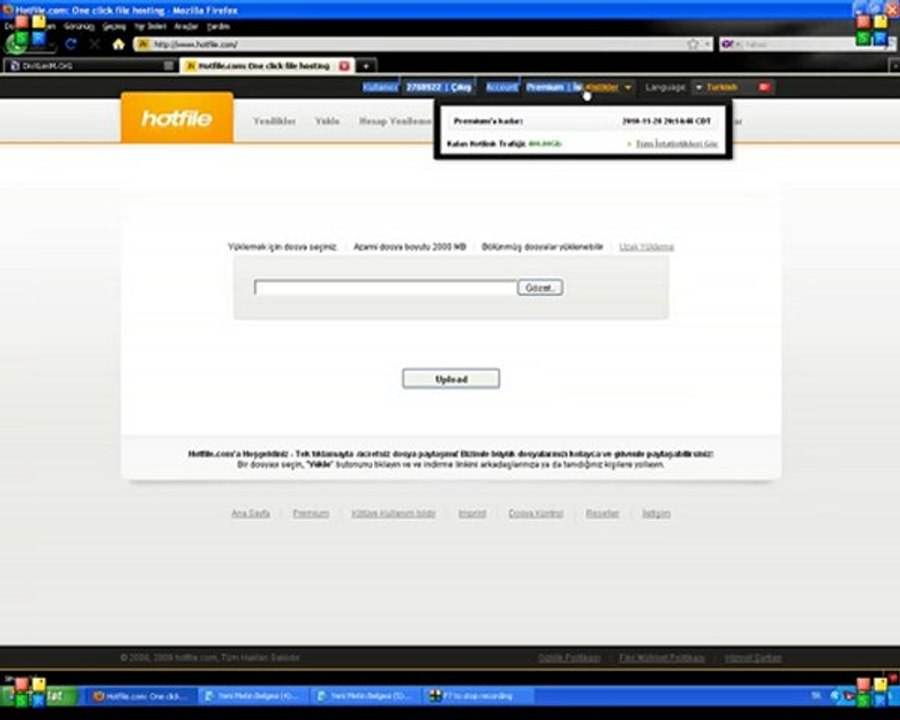Click the bookmark star in address bar
This screenshot has width=900, height=720.
pos(693,44)
